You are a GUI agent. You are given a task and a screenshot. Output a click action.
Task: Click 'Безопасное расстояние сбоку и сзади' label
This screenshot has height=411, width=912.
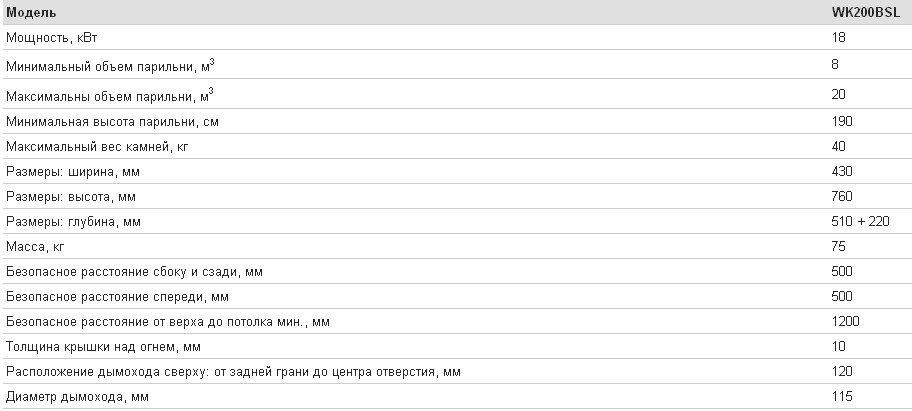pyautogui.click(x=134, y=272)
